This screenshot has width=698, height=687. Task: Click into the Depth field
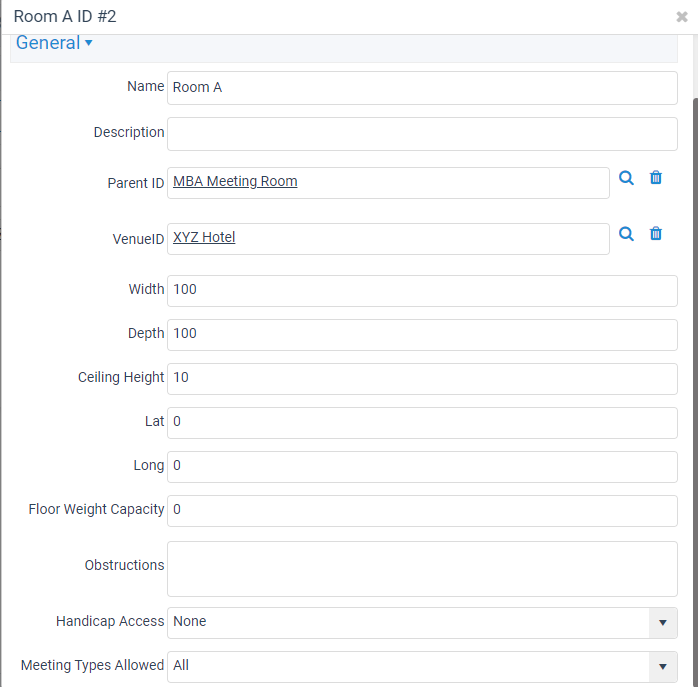pyautogui.click(x=422, y=335)
